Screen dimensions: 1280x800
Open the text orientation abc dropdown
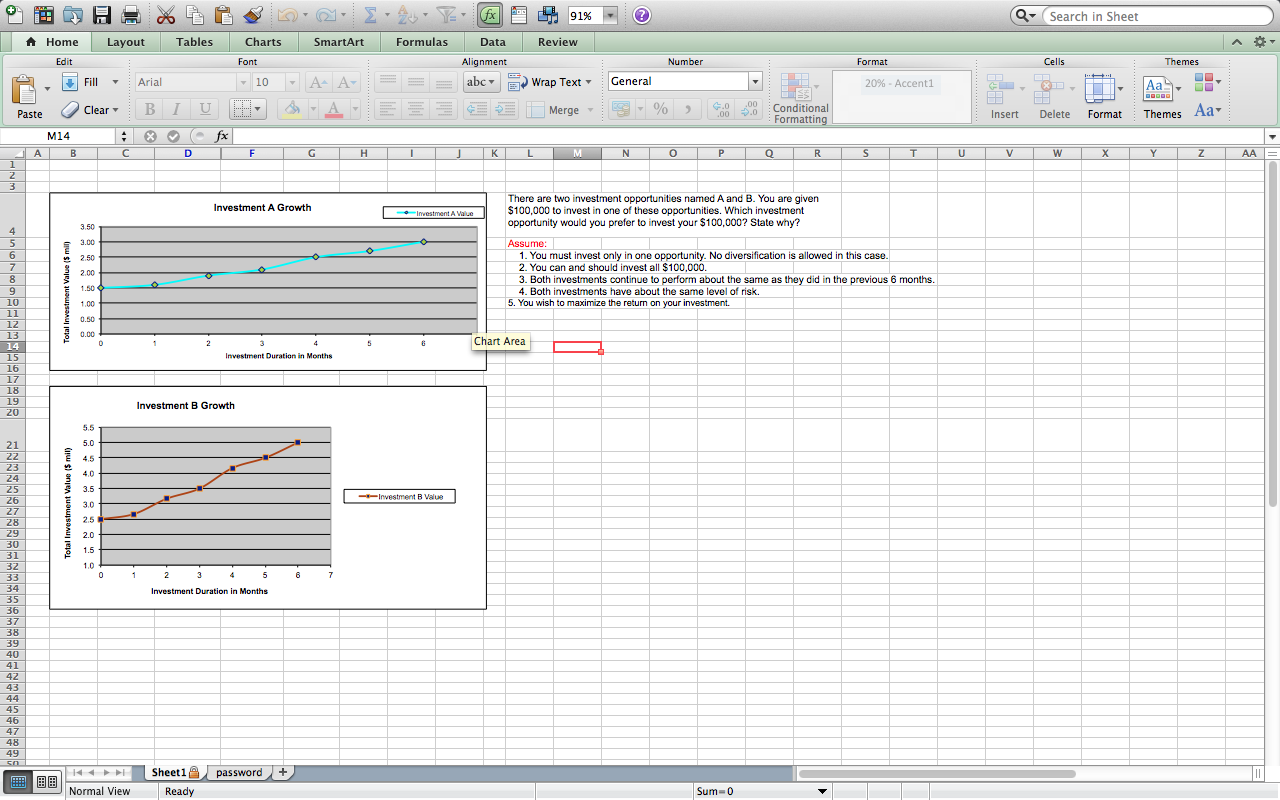(x=483, y=82)
